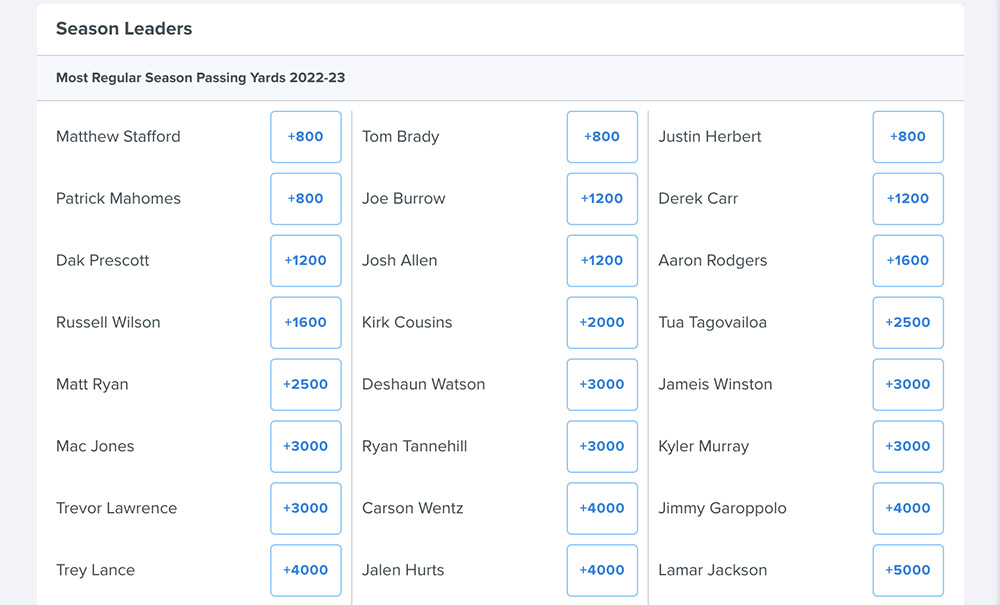
Task: Select Lamar Jackson +5000 odds
Action: tap(908, 570)
